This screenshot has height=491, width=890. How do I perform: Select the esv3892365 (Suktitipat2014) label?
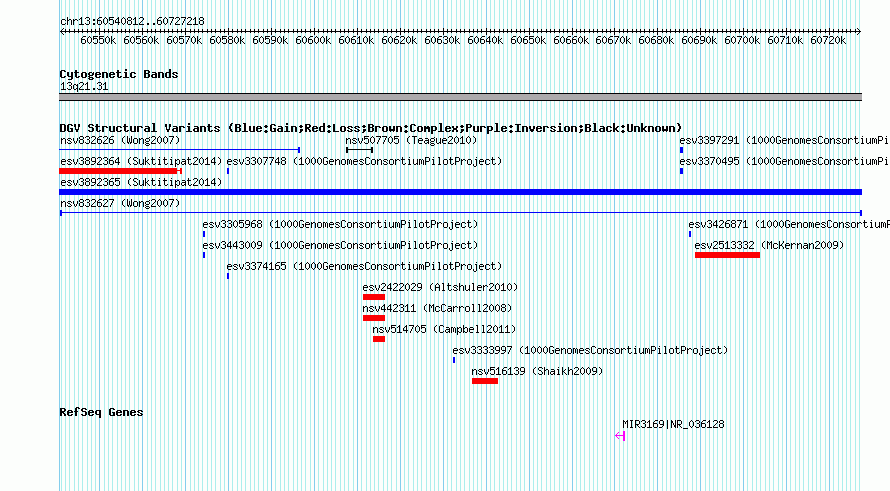tap(141, 182)
